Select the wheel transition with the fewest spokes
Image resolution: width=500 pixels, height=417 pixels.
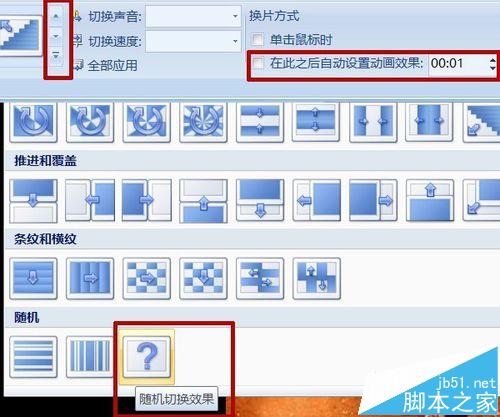pyautogui.click(x=33, y=122)
